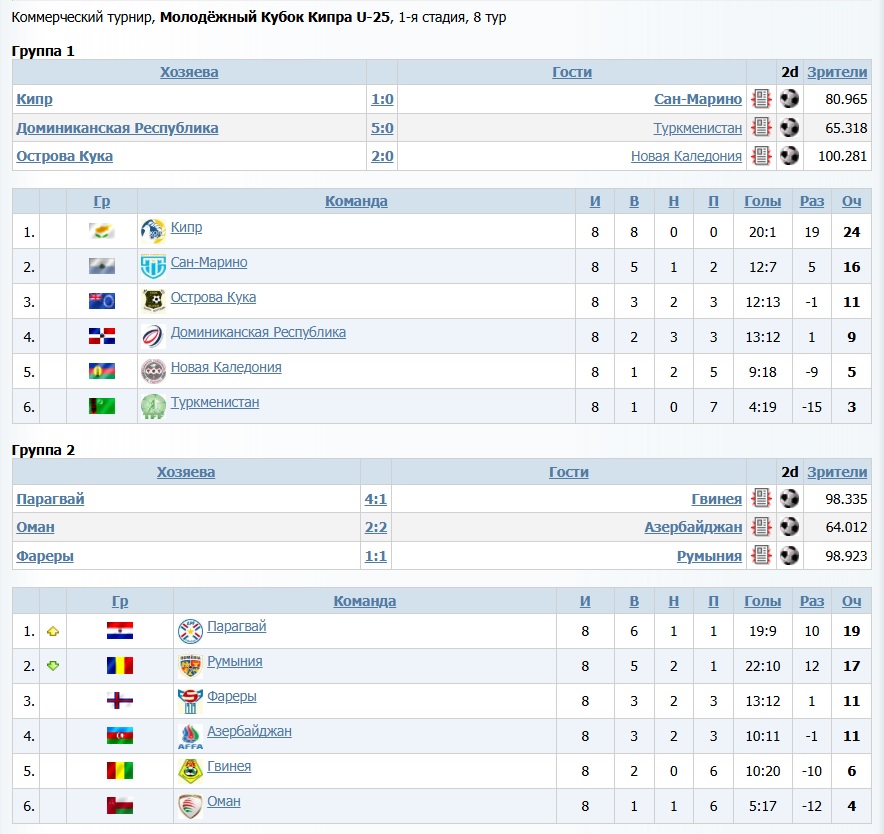Open the 1:0 score link for Cyprus match
Screen dimensions: 884x834
pos(382,99)
